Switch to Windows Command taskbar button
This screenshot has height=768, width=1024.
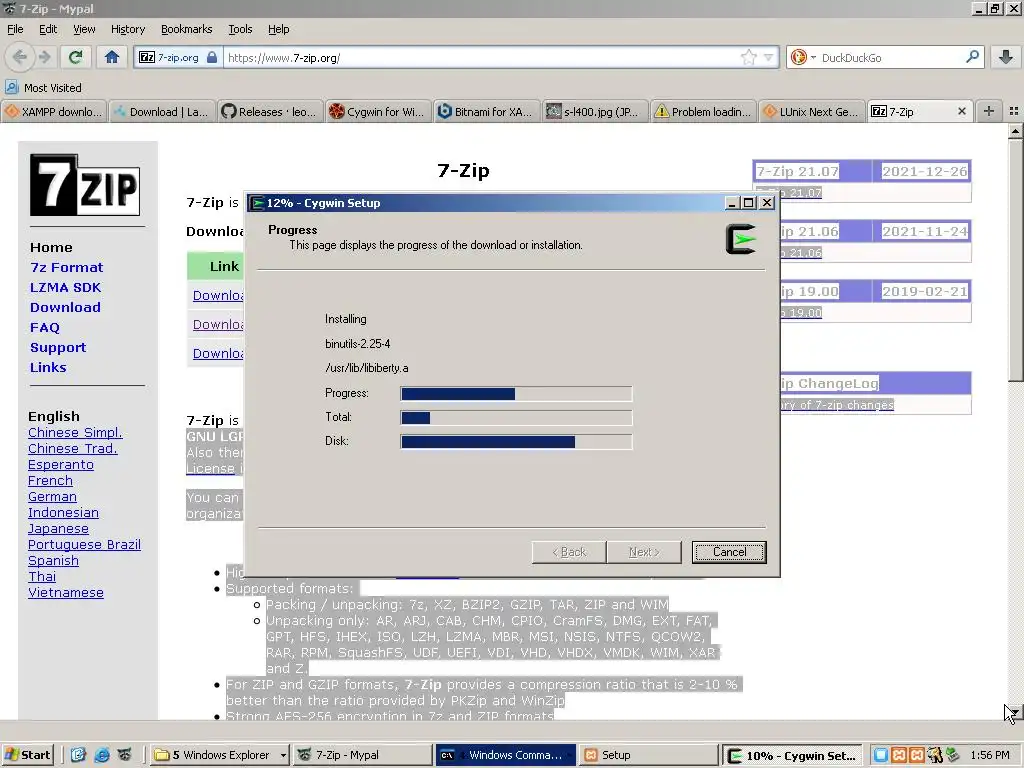click(x=505, y=755)
